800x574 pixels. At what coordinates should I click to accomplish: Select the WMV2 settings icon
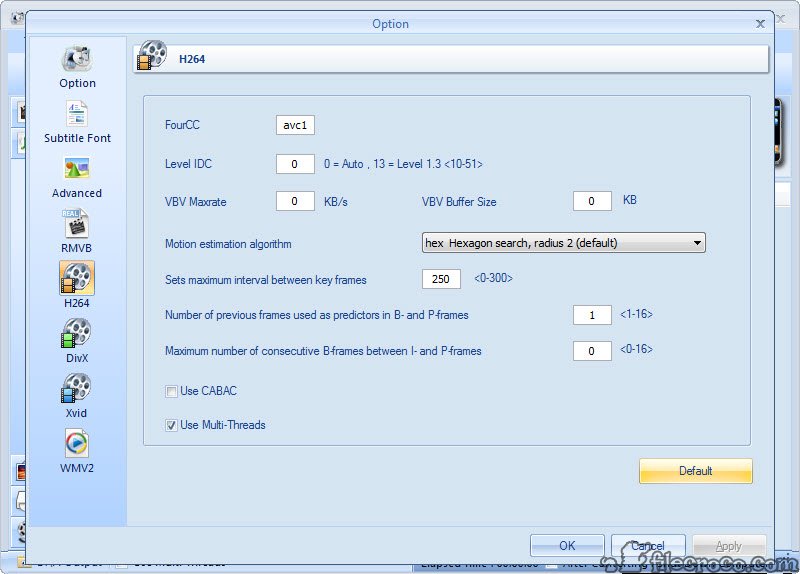click(77, 443)
